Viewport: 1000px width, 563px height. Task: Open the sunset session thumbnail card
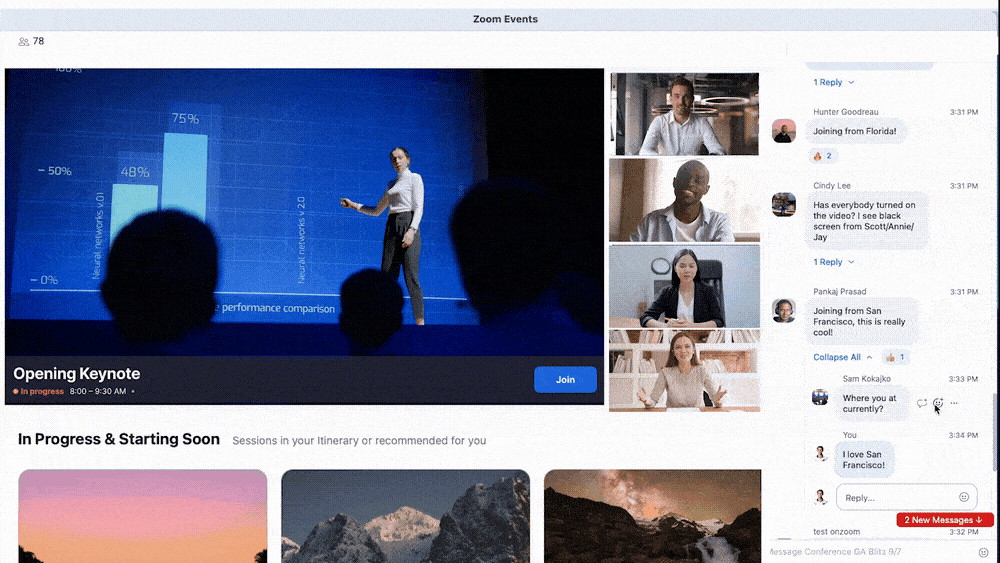coord(142,516)
